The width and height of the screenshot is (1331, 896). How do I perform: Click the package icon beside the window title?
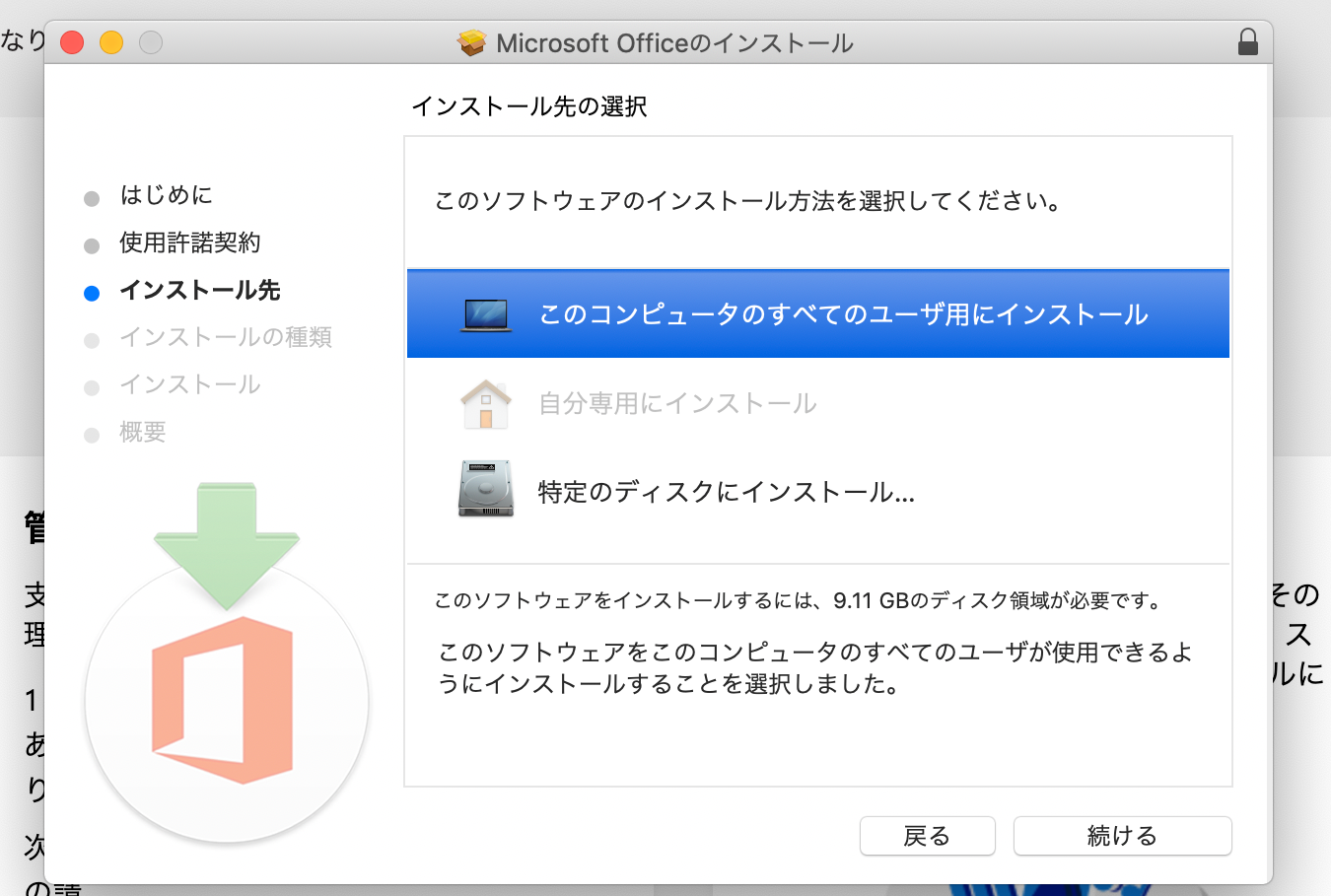pyautogui.click(x=472, y=42)
